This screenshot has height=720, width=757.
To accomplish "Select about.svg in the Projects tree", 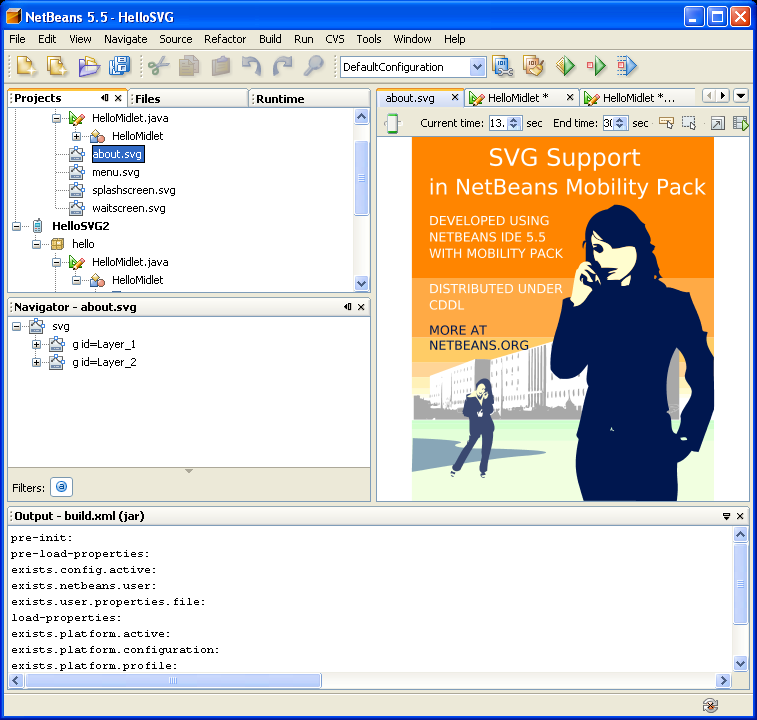I will [x=117, y=154].
